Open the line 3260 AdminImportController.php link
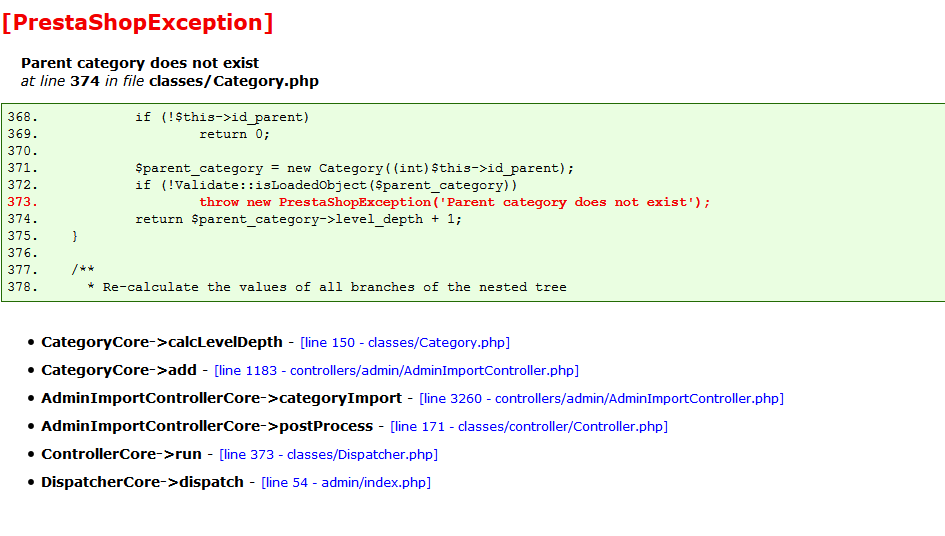This screenshot has height=536, width=945. coord(601,399)
